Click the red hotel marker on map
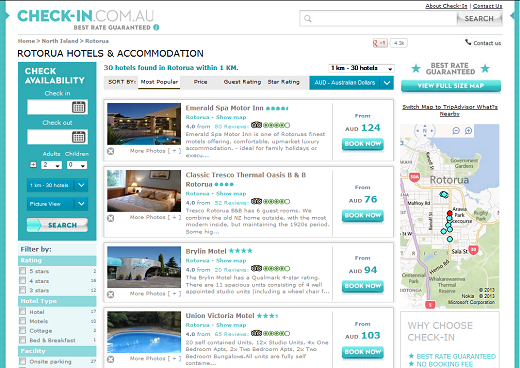The height and width of the screenshot is (368, 520). click(450, 213)
